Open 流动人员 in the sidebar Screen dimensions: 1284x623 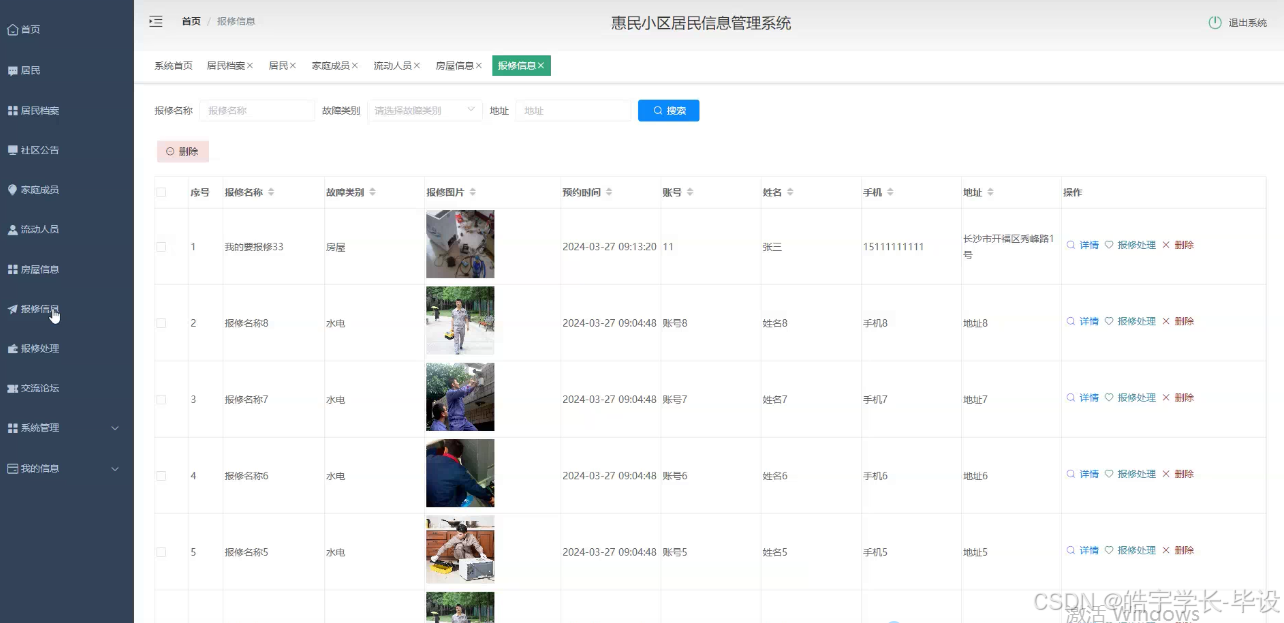[x=33, y=229]
